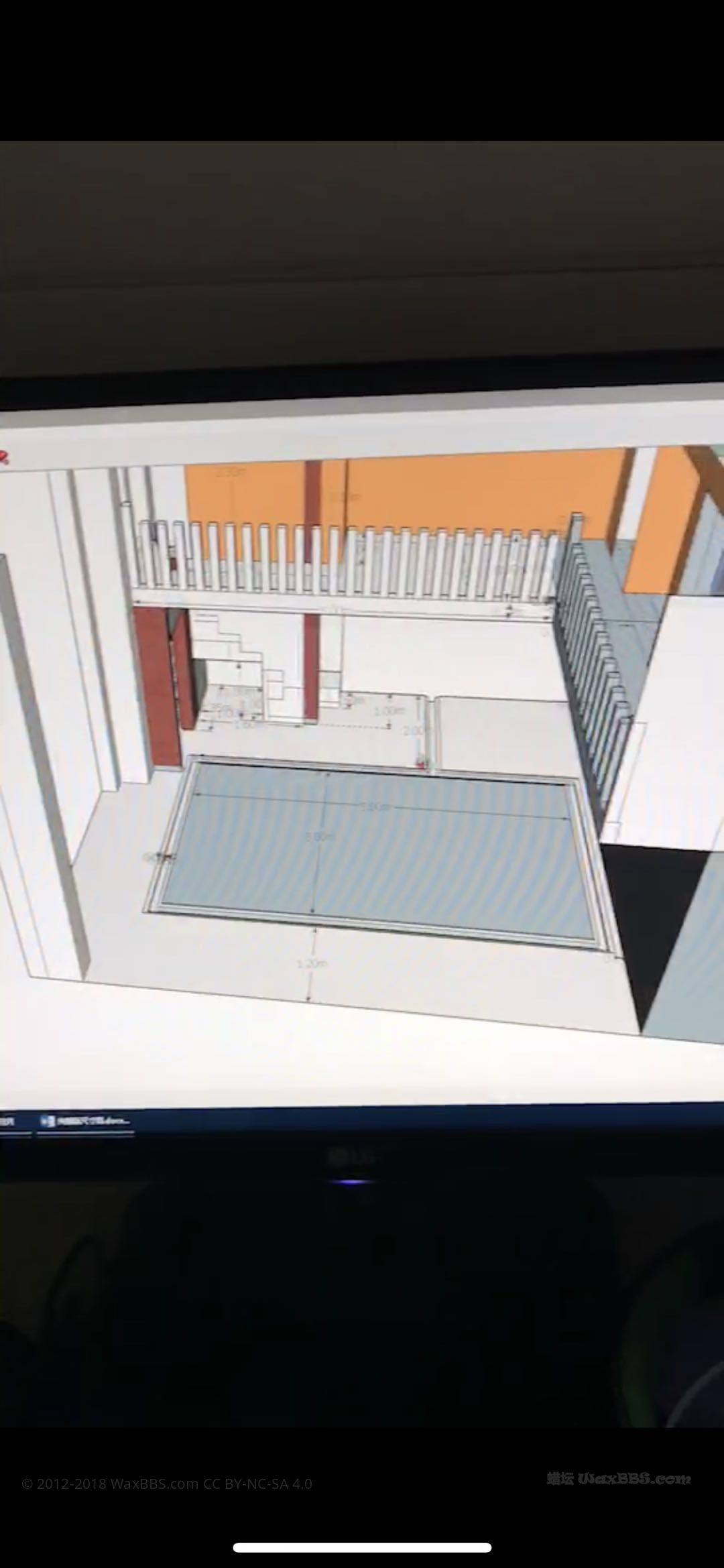Screen dimensions: 724x1568
Task: Click the WaxBBS.com watermark logo
Action: pos(618,1478)
